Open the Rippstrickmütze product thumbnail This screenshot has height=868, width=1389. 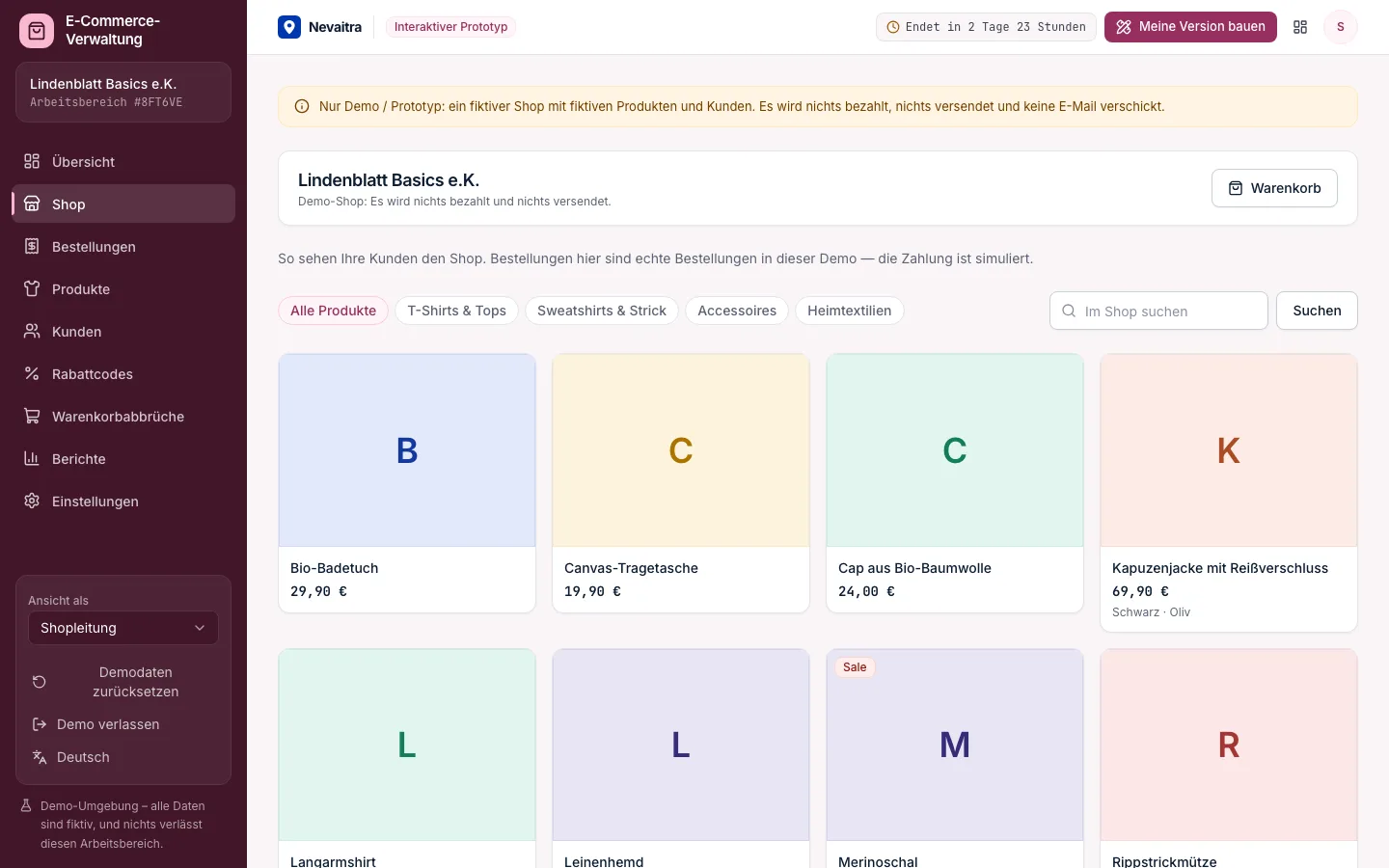pyautogui.click(x=1229, y=745)
